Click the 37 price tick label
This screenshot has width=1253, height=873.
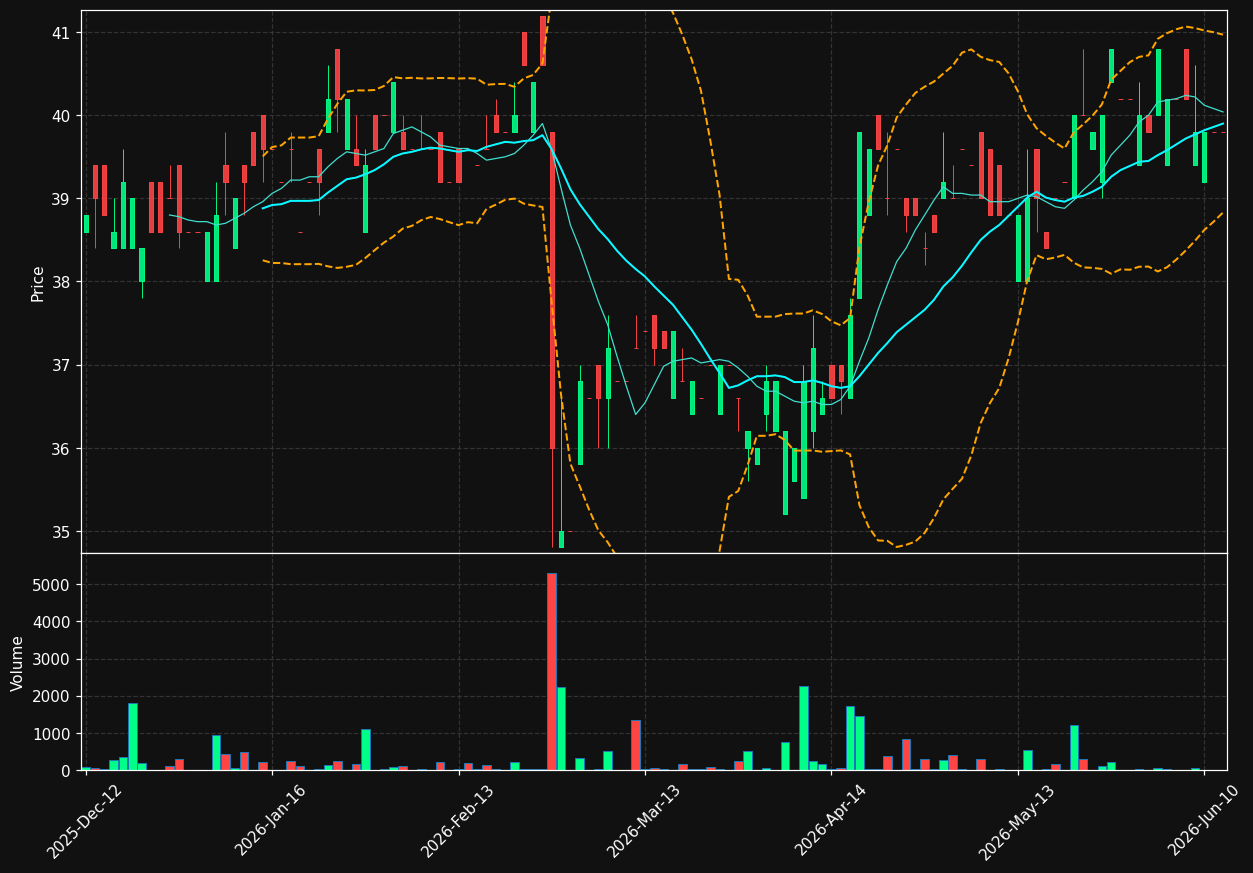(63, 365)
